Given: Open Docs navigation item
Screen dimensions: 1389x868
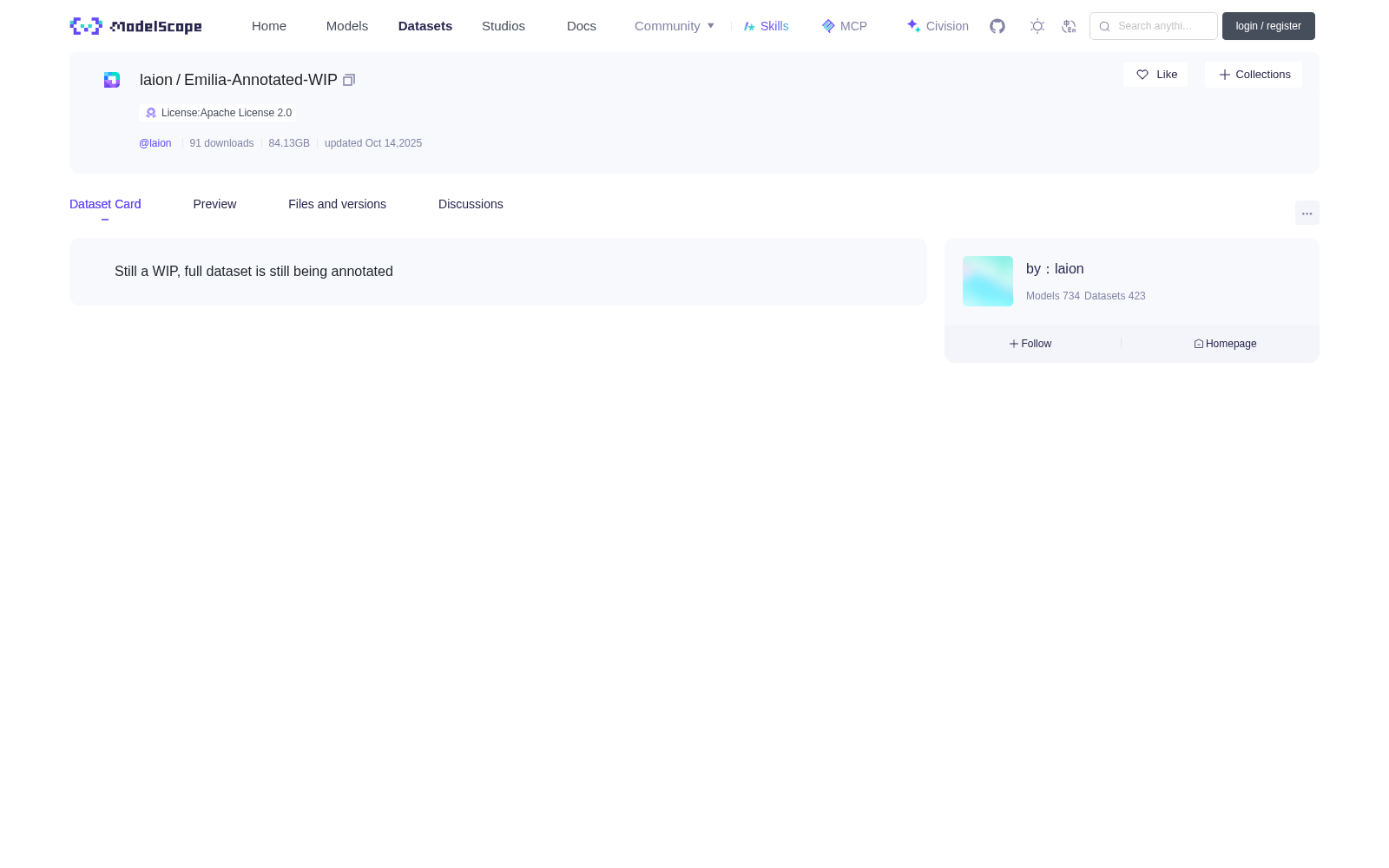Looking at the screenshot, I should point(582,26).
